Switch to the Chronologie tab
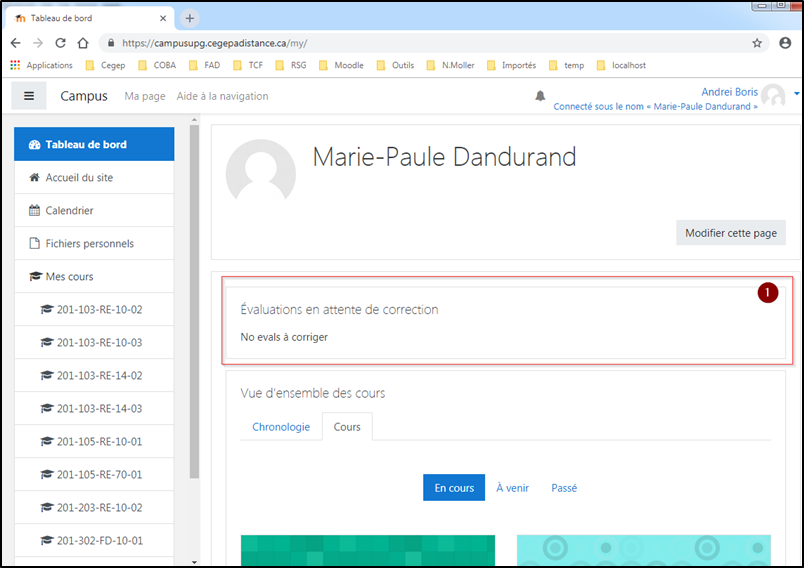Image resolution: width=804 pixels, height=568 pixels. click(281, 427)
